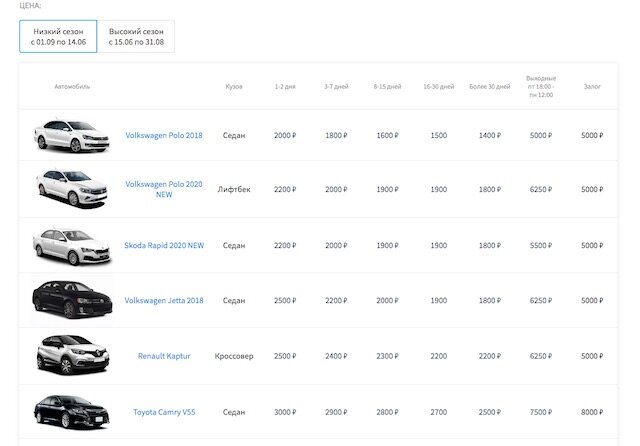Image resolution: width=640 pixels, height=446 pixels.
Task: Click the Skoda Rapid car photo
Action: coord(70,245)
